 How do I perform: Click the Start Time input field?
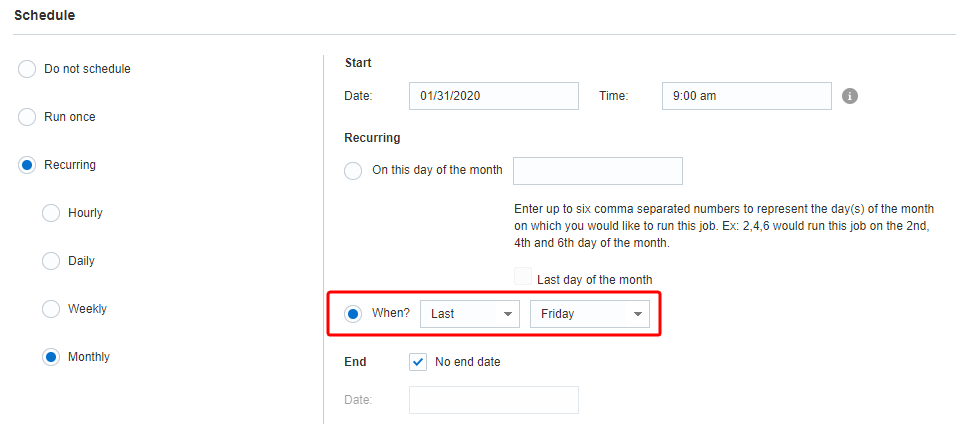point(746,96)
